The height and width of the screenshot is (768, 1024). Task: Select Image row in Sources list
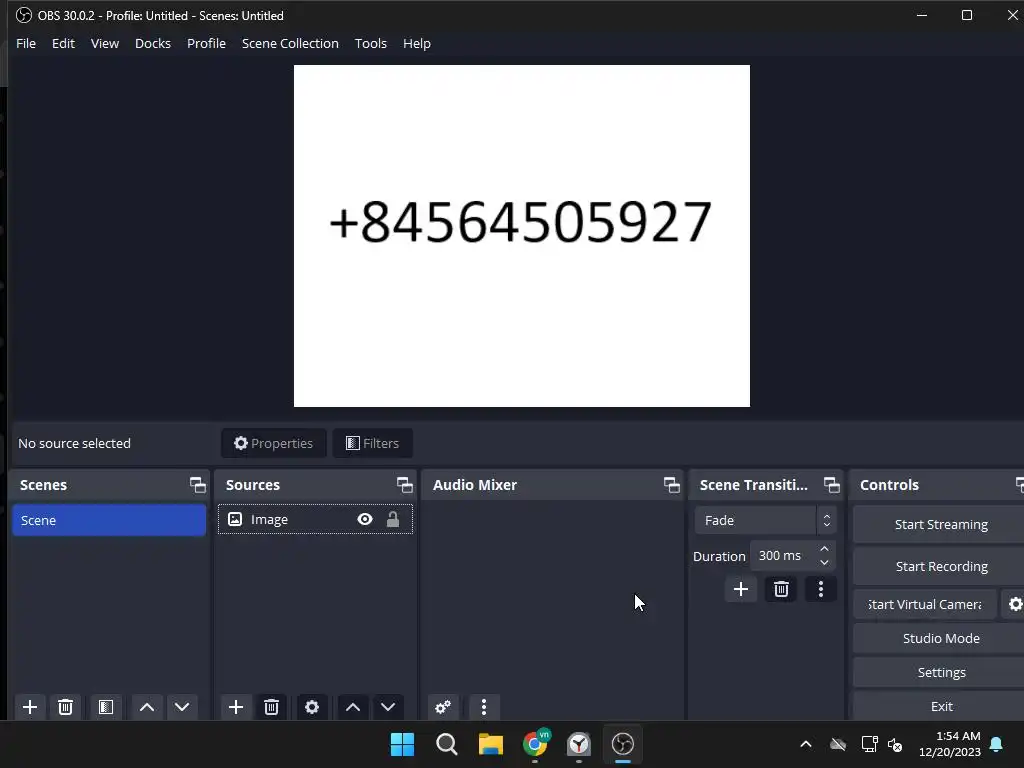point(315,519)
